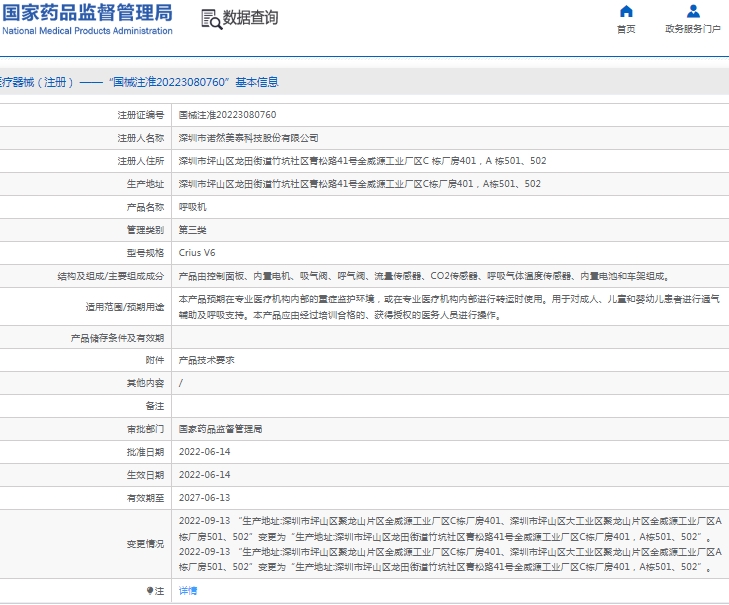Click the 审批部门 row label

146,429
